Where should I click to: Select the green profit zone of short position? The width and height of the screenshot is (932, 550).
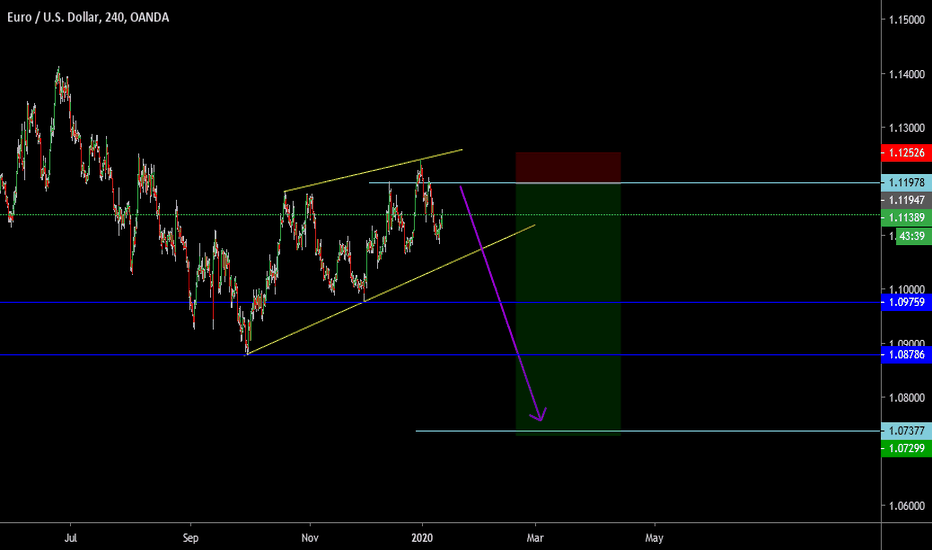568,320
